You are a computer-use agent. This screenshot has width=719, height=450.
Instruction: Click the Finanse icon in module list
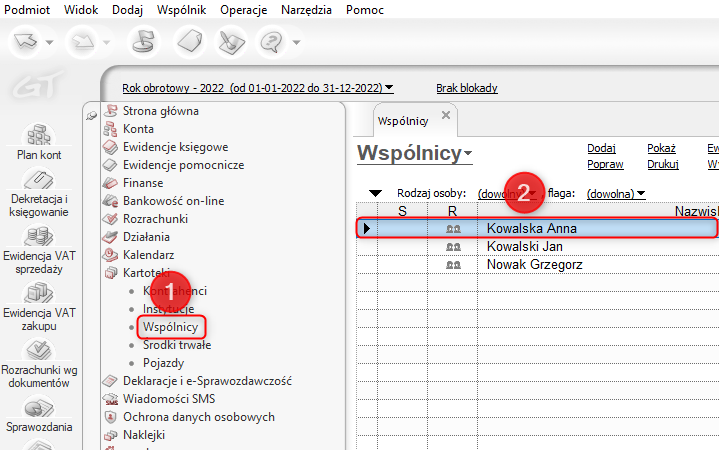point(110,183)
